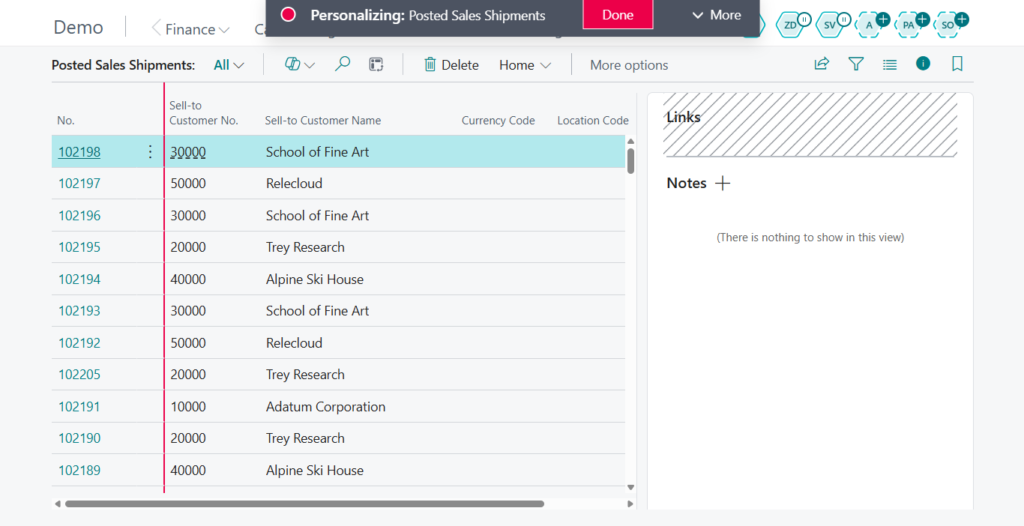Expand the Home menu dropdown
Viewport: 1024px width, 526px height.
tap(525, 65)
